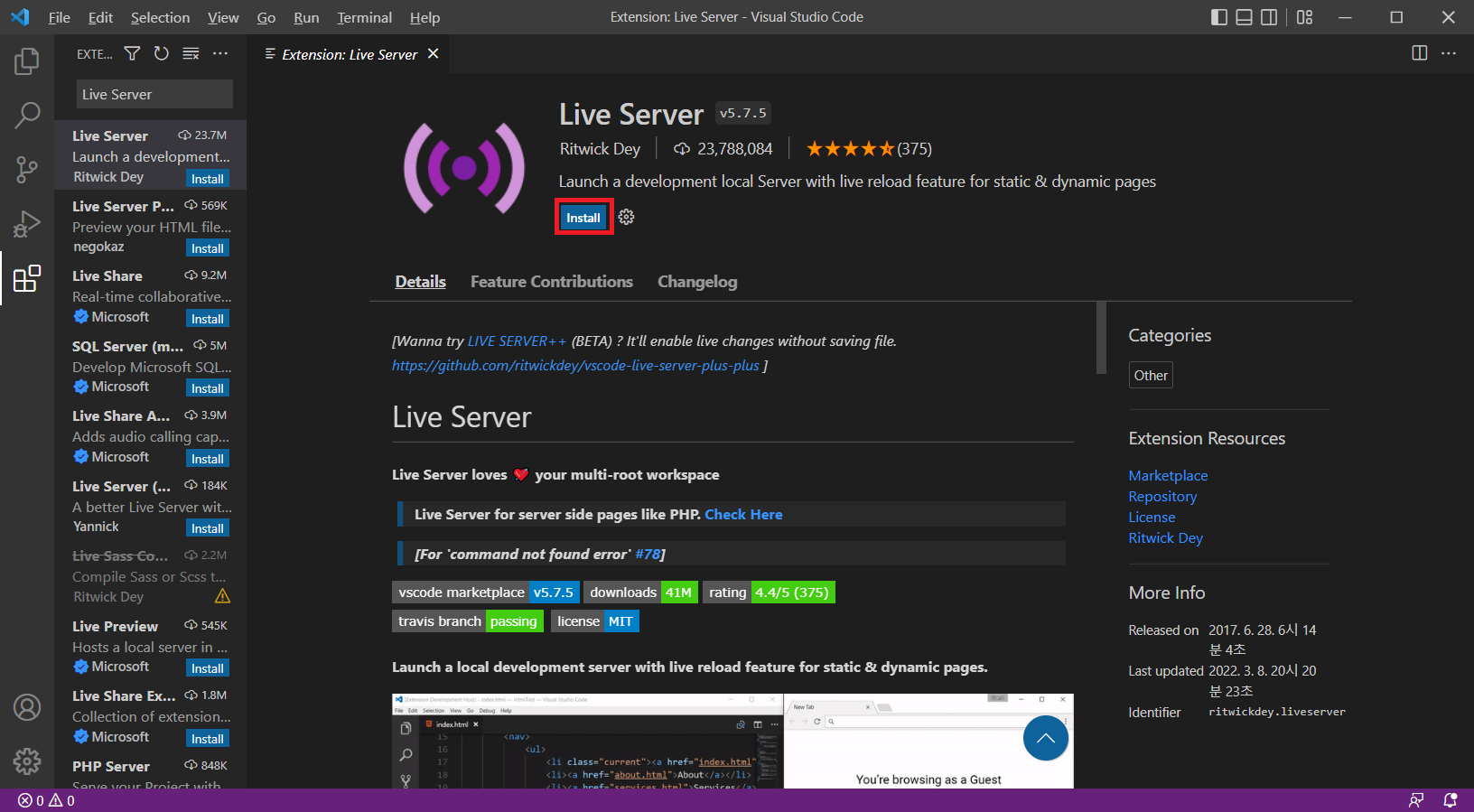Open extensions view more actions menu

(x=220, y=54)
